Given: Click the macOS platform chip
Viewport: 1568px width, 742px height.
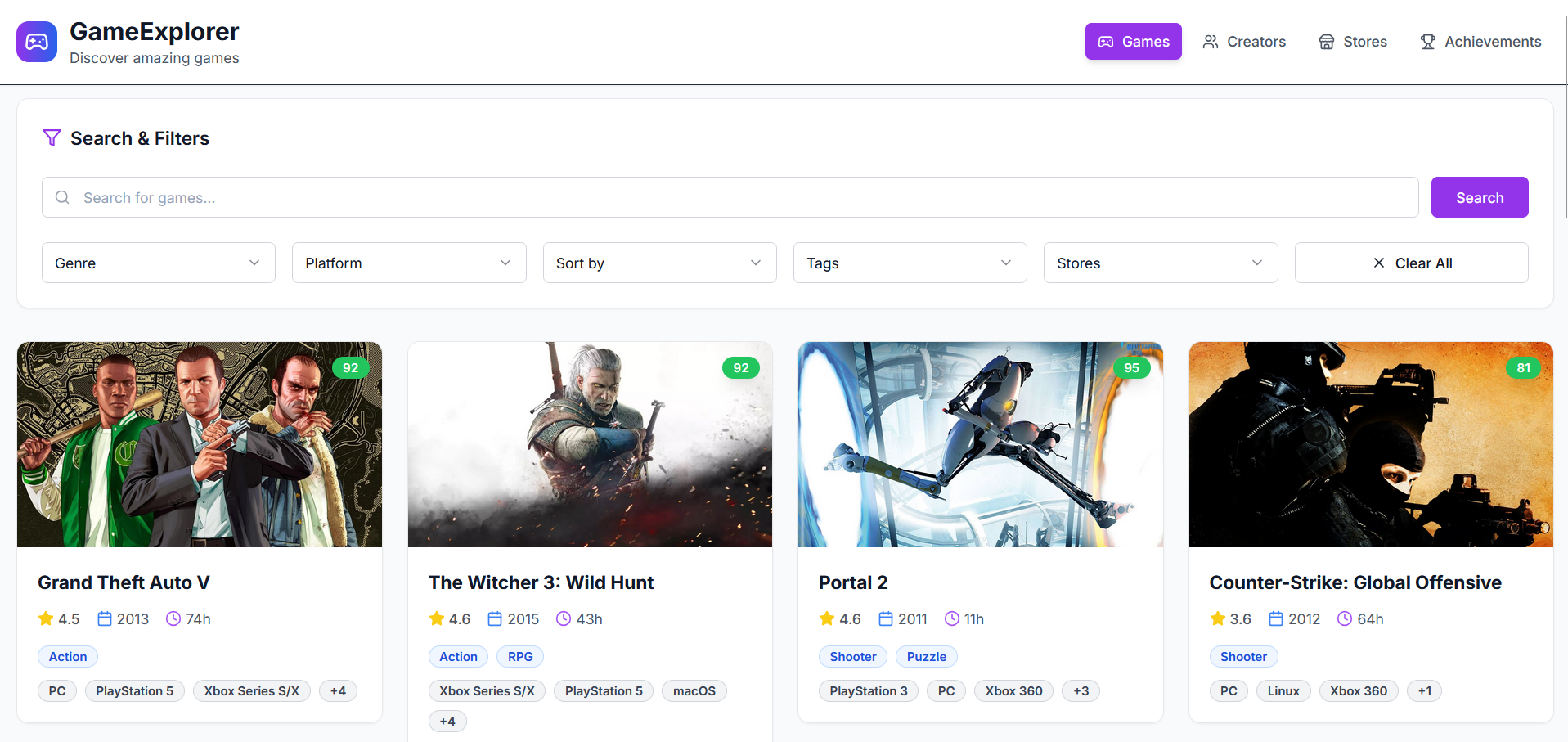Looking at the screenshot, I should coord(694,690).
